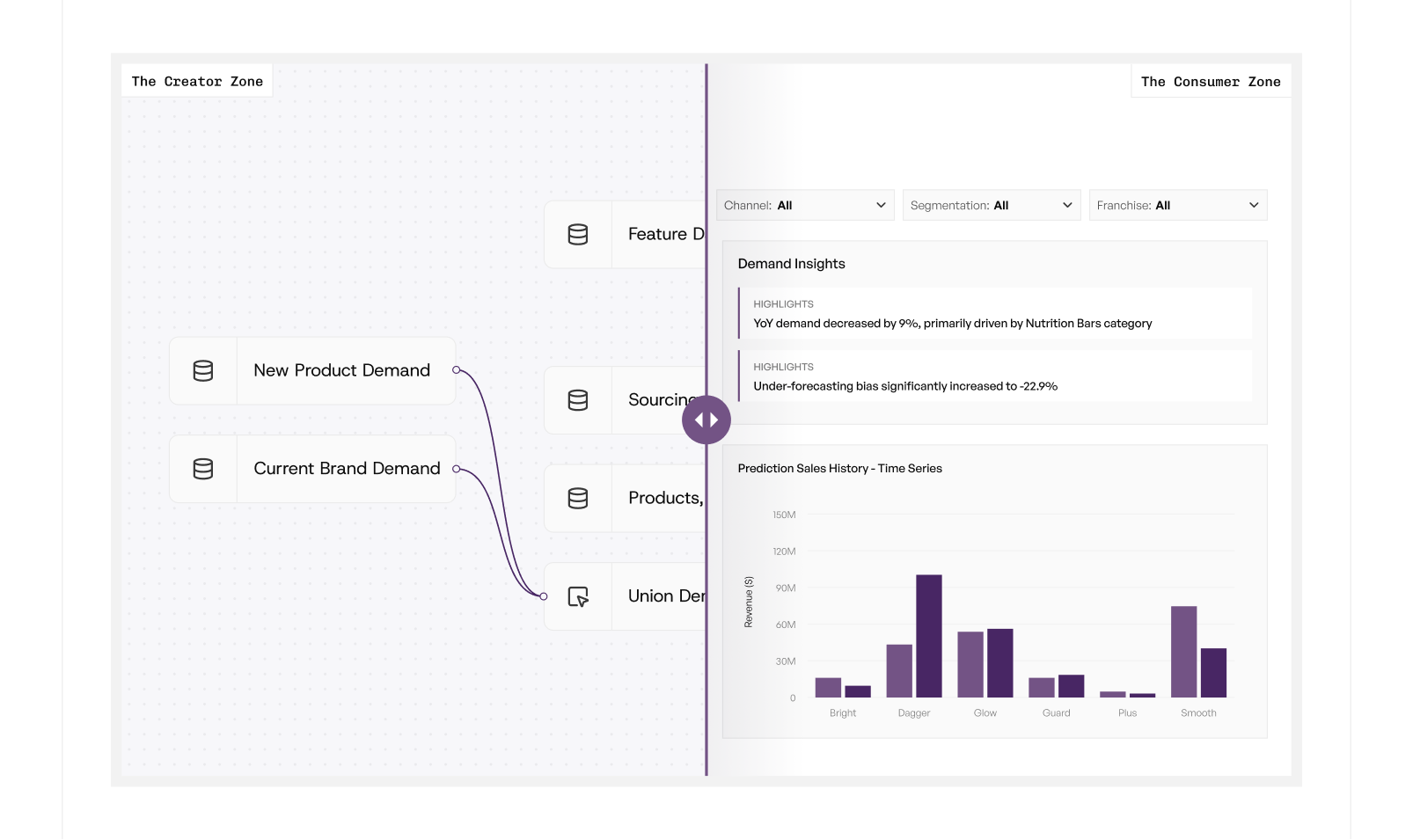Viewport: 1413px width, 840px height.
Task: Select the Current Brand Demand node label
Action: point(347,469)
